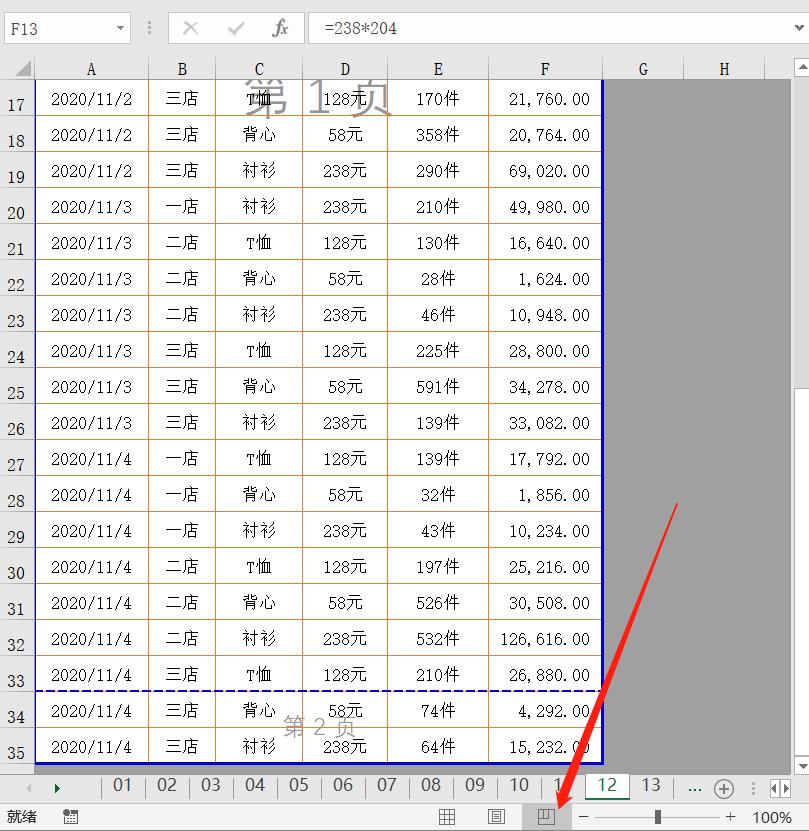Switch to Page Layout view icon
The height and width of the screenshot is (831, 809).
tap(496, 817)
